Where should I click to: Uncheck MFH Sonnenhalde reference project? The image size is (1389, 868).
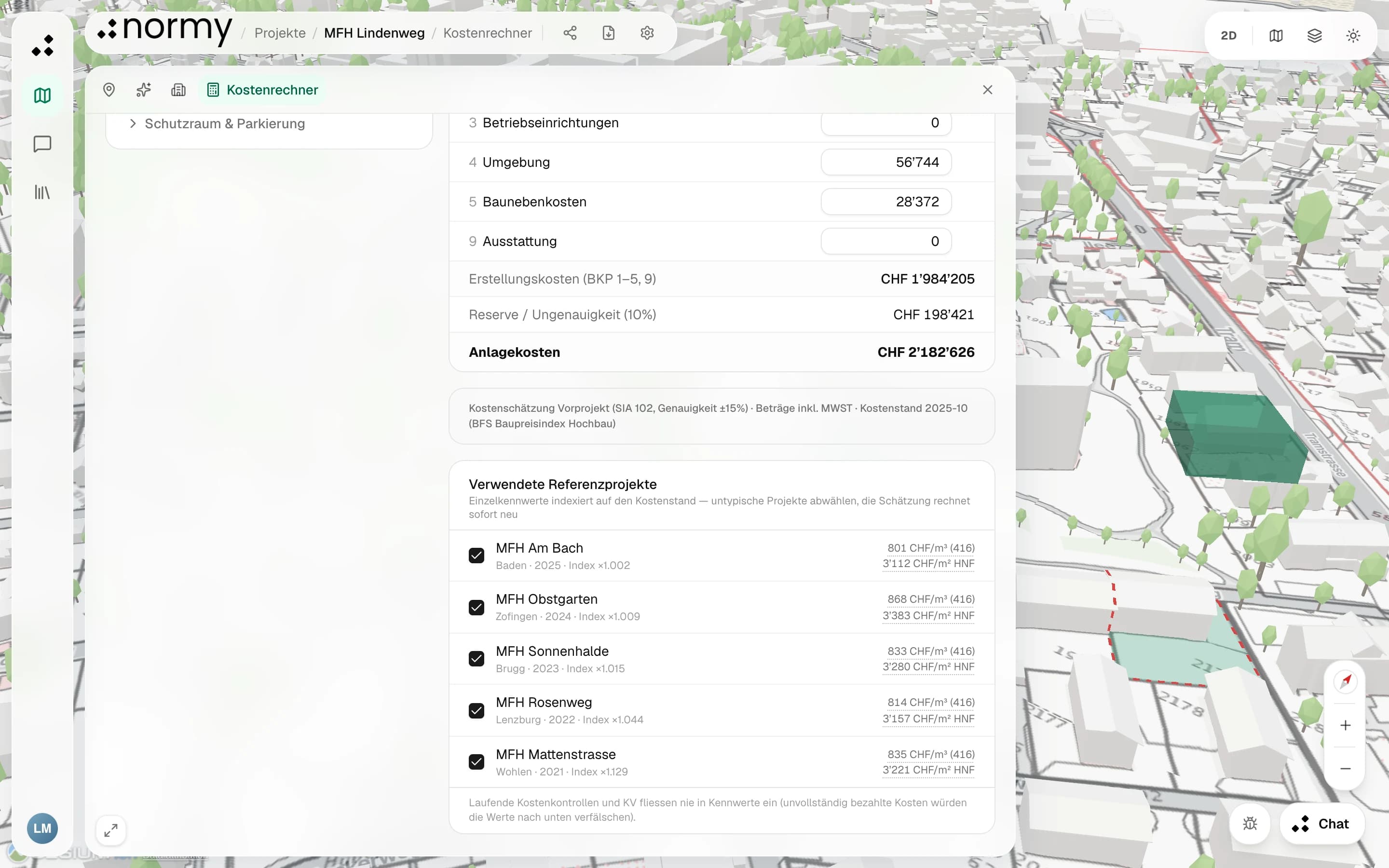(477, 658)
